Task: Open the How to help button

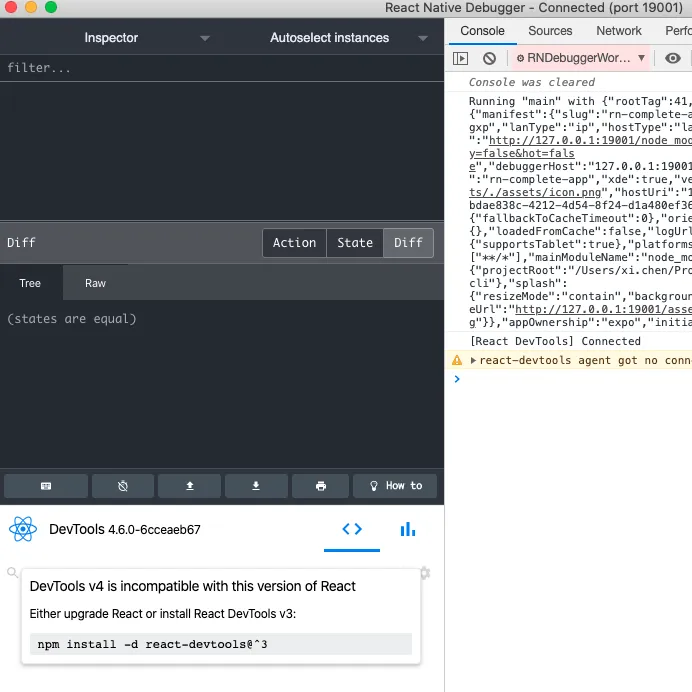Action: click(x=395, y=486)
